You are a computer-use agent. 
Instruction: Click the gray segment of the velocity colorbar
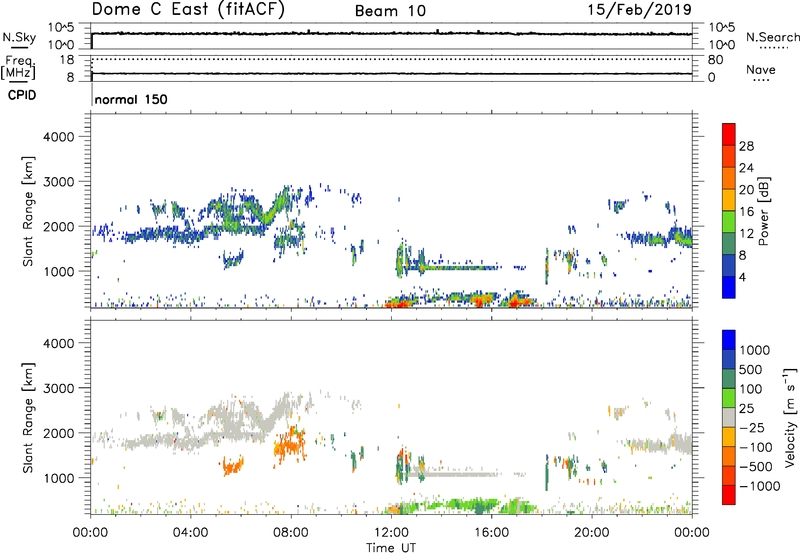pos(729,417)
